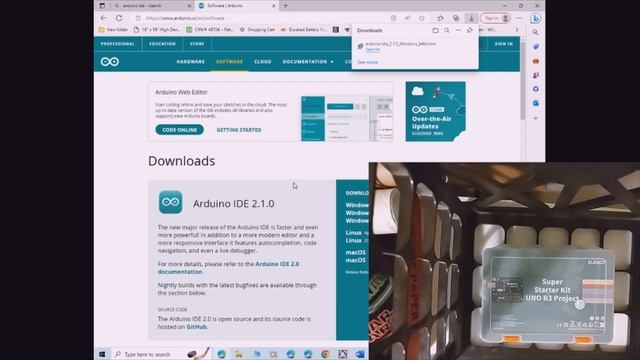The width and height of the screenshot is (640, 360).
Task: Open the Cloud menu item
Action: pos(263,62)
